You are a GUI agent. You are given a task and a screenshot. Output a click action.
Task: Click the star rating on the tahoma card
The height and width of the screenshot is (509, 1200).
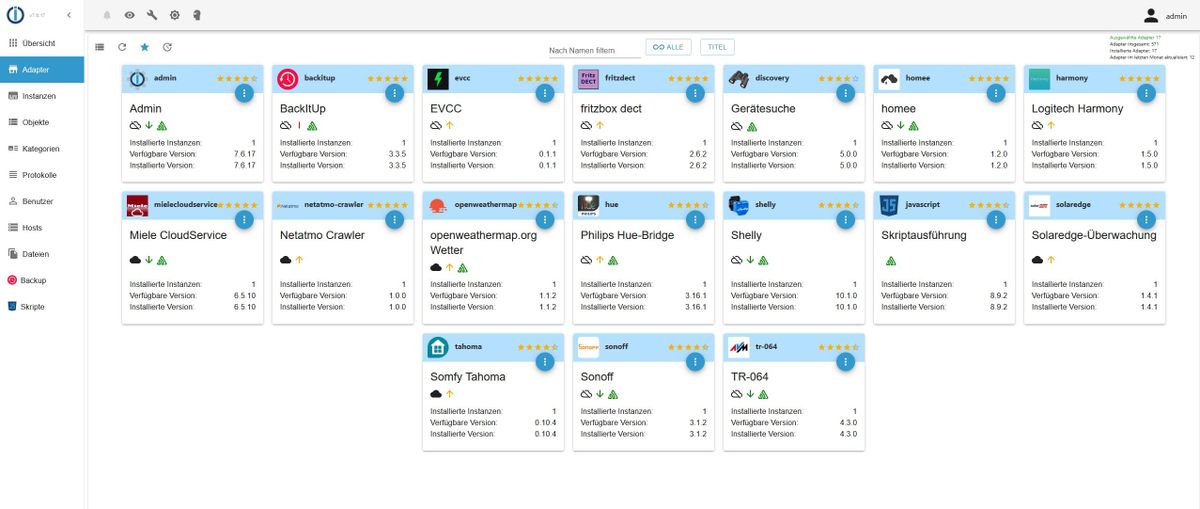[x=538, y=347]
